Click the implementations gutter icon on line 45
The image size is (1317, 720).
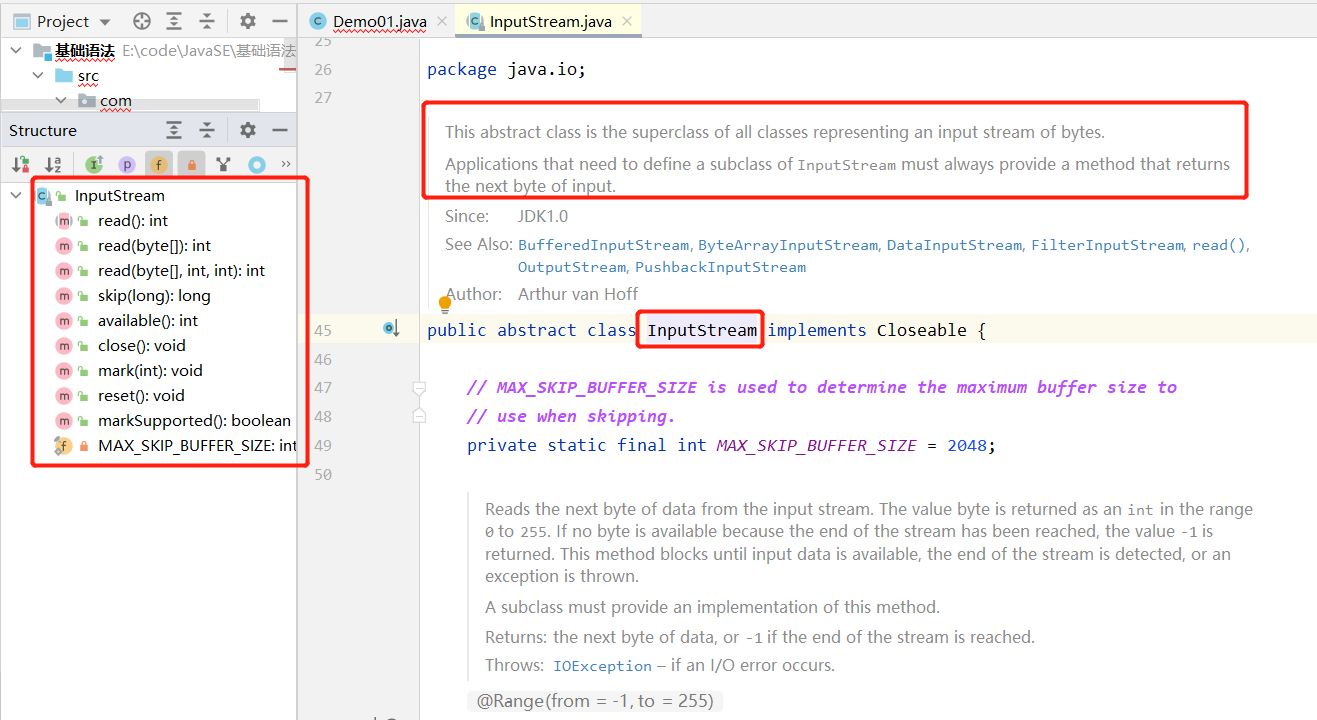pos(391,329)
